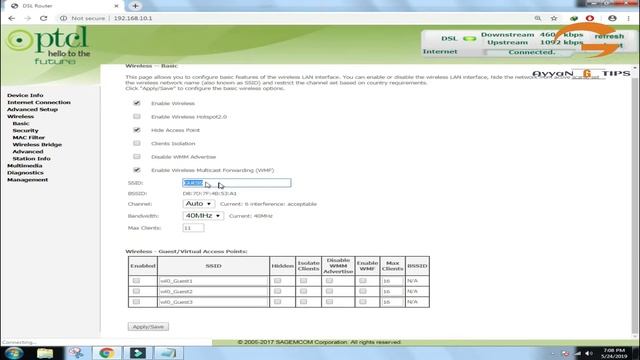Click the Apply/Save button
This screenshot has height=360, width=640.
tap(148, 327)
